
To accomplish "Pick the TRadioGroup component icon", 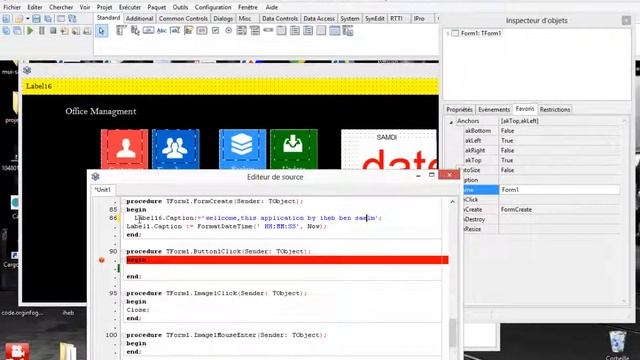I will pyautogui.click(x=295, y=31).
